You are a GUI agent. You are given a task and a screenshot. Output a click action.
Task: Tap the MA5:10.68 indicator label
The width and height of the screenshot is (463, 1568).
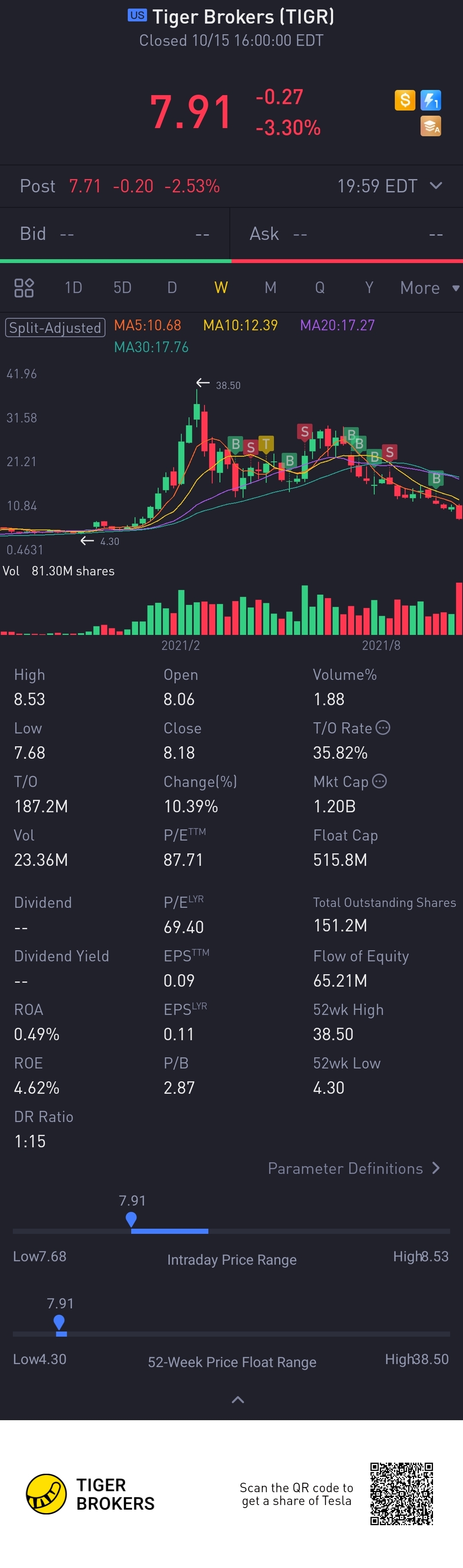pyautogui.click(x=147, y=325)
